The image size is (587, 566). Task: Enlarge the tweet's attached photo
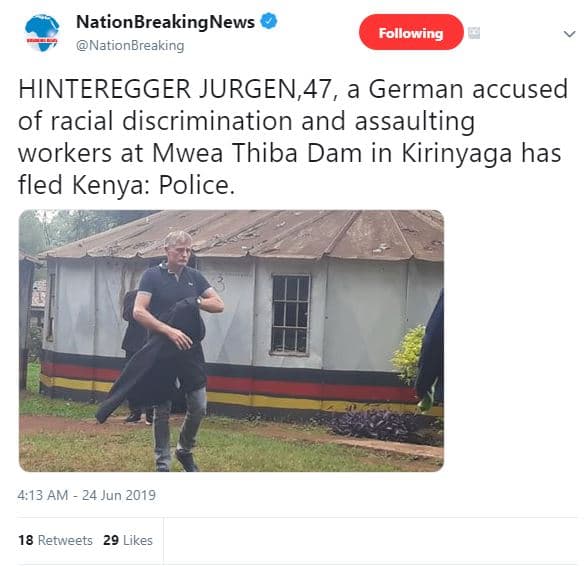point(231,341)
